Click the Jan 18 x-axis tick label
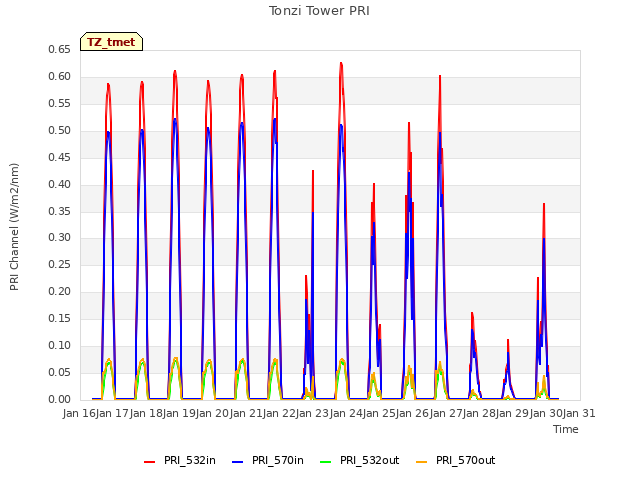Viewport: 640px width, 480px height. tap(146, 413)
